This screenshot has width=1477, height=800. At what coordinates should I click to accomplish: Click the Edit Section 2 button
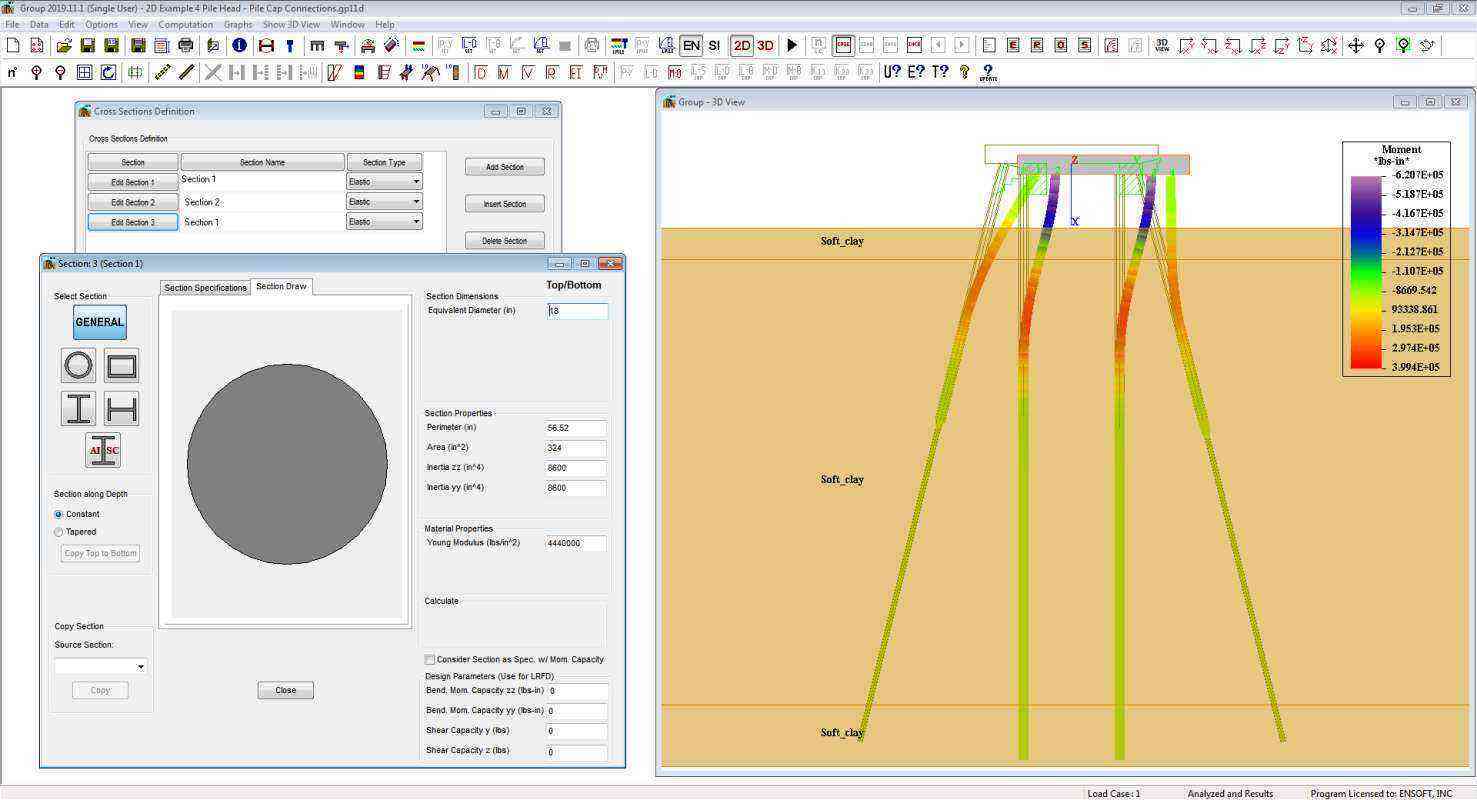coord(133,202)
